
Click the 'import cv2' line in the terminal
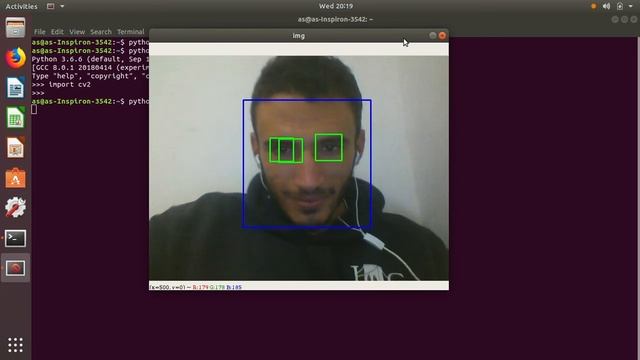point(61,84)
